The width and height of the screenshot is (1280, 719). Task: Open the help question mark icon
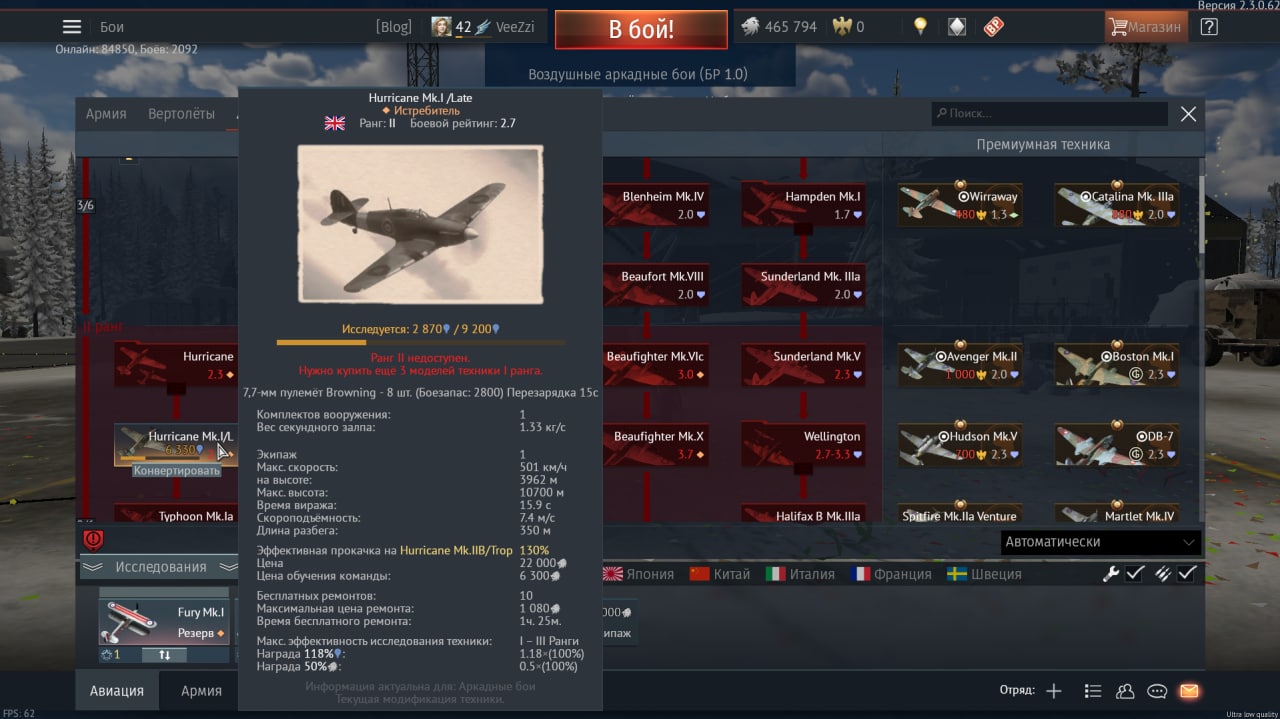point(1209,27)
